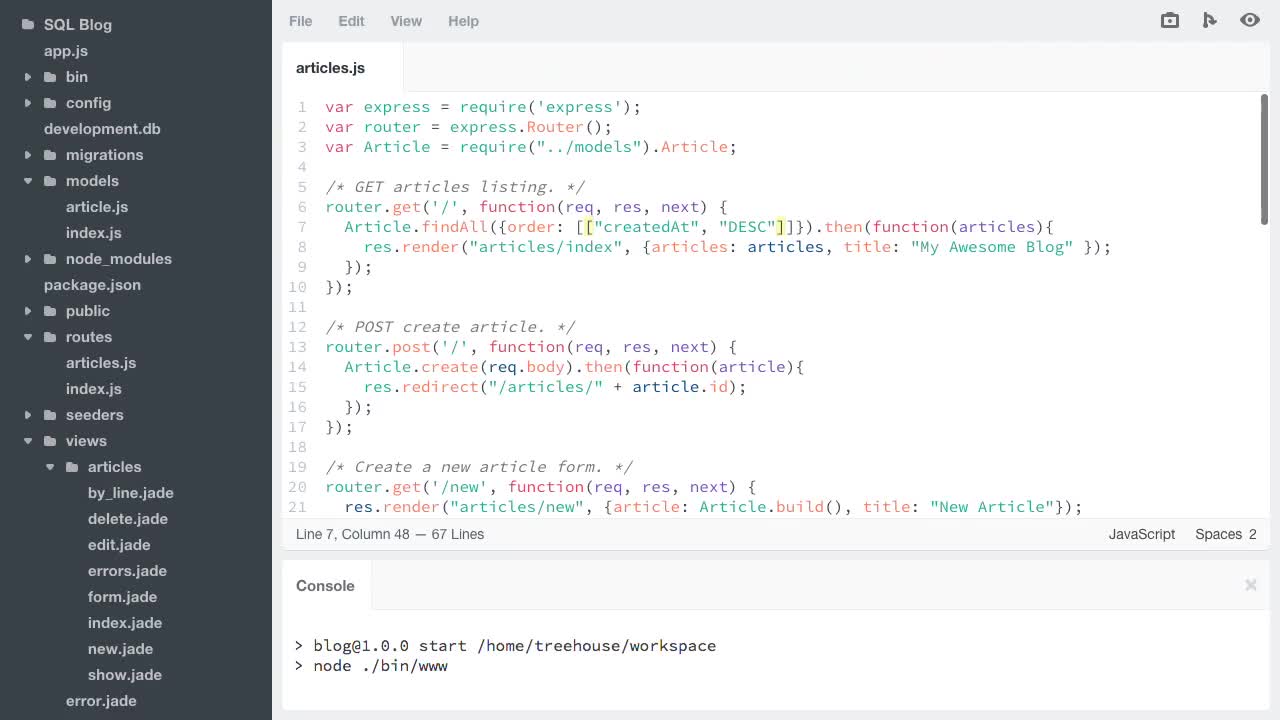Screen dimensions: 1280x720
Task: Click the articles subfolder icon
Action: click(x=72, y=467)
